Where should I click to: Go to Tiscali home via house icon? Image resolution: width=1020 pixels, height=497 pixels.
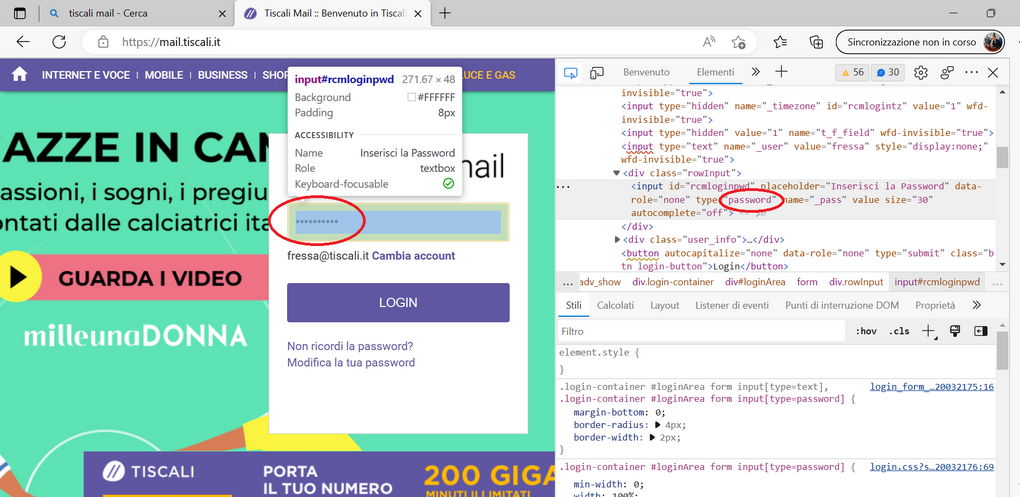tap(20, 75)
